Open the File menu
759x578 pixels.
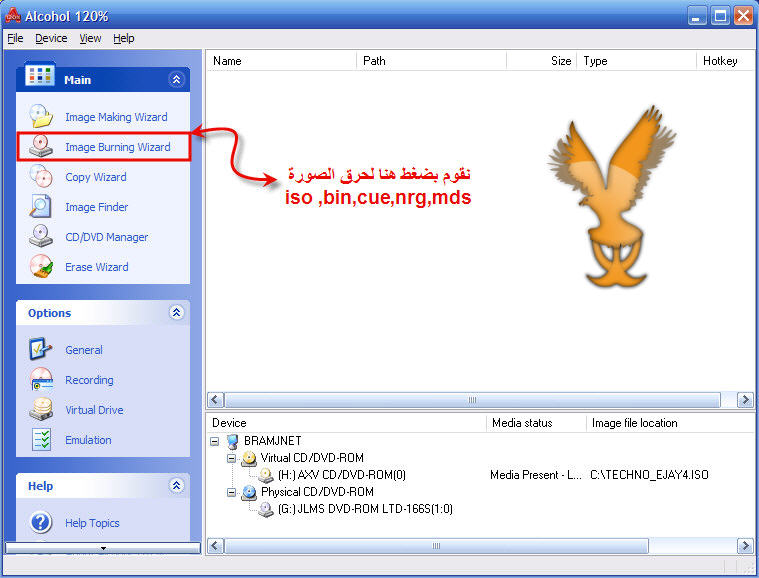pyautogui.click(x=15, y=38)
